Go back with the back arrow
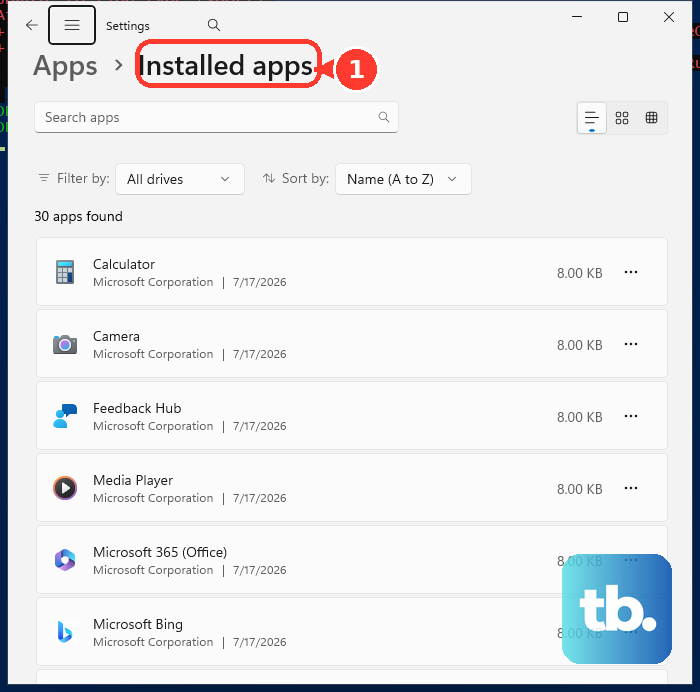The height and width of the screenshot is (692, 700). tap(32, 25)
